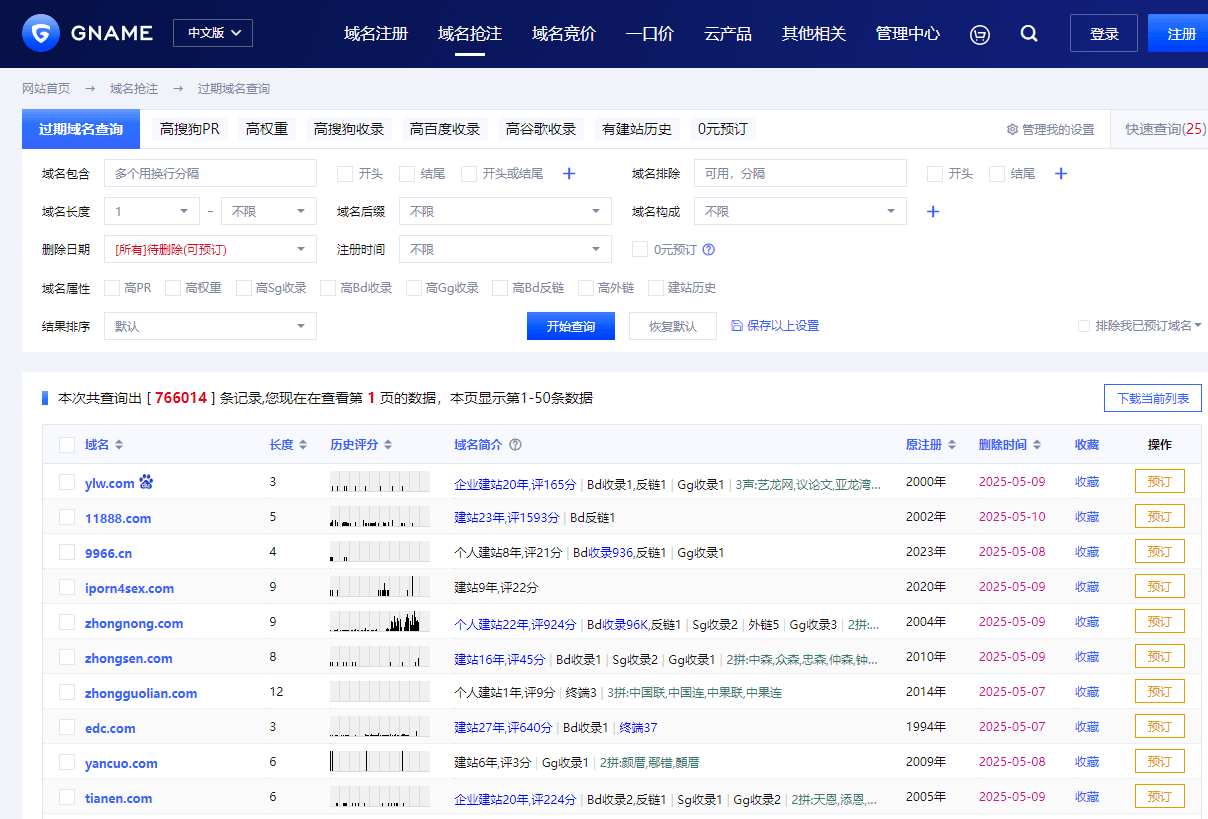Check the 建站历史 attribute box
Viewport: 1208px width, 819px height.
click(x=656, y=288)
